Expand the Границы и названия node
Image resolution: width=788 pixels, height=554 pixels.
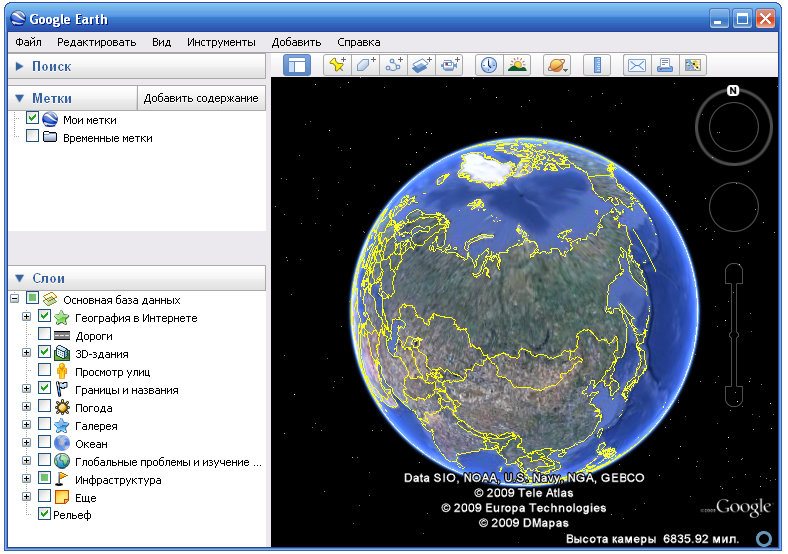[27, 389]
